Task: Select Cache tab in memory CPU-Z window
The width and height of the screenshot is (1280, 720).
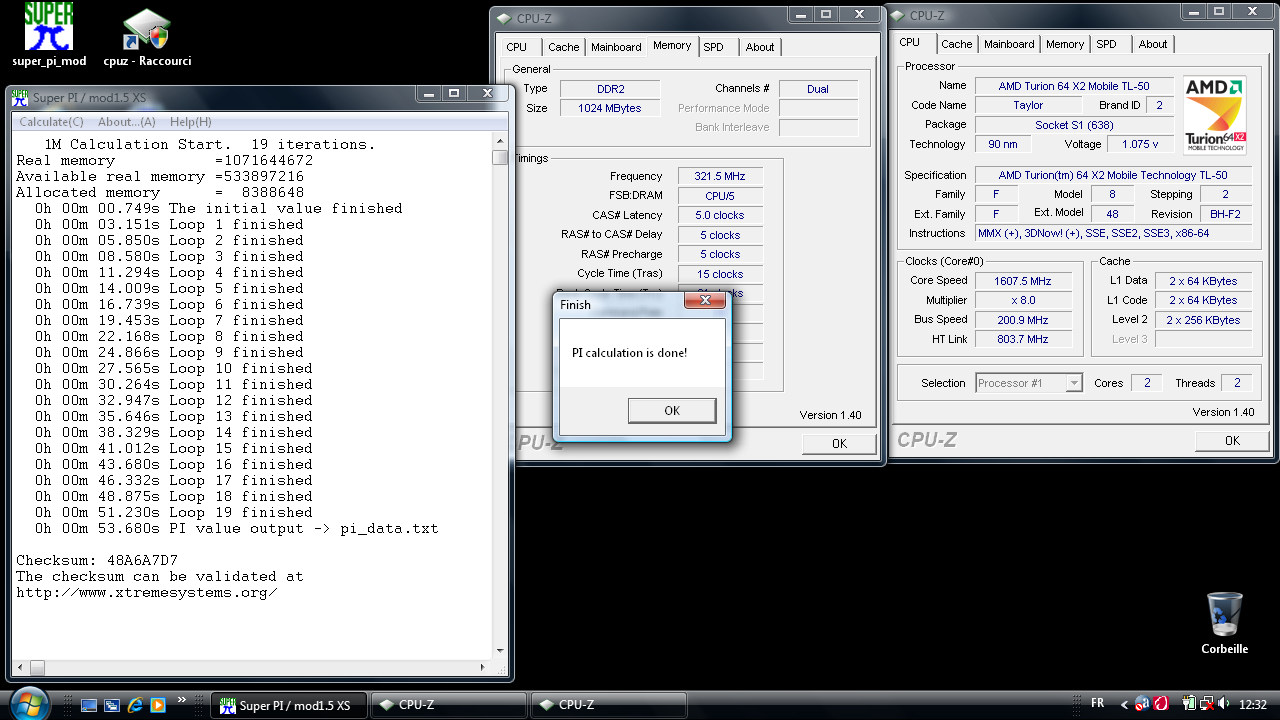Action: coord(564,47)
